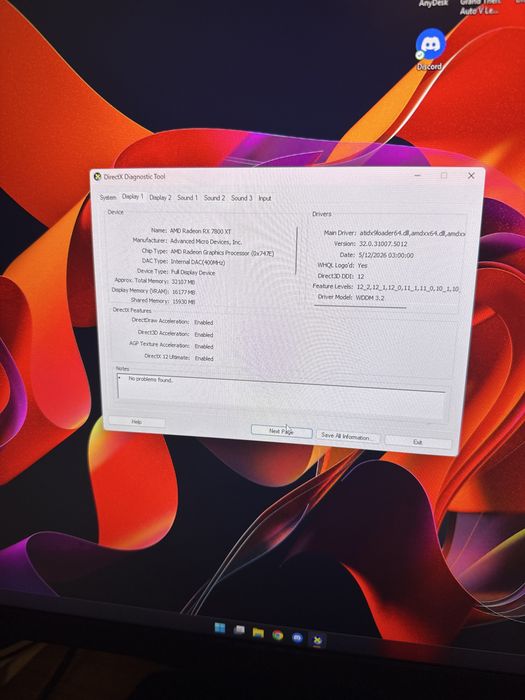Click the Main Driver file list value
Image resolution: width=525 pixels, height=700 pixels.
tap(412, 233)
